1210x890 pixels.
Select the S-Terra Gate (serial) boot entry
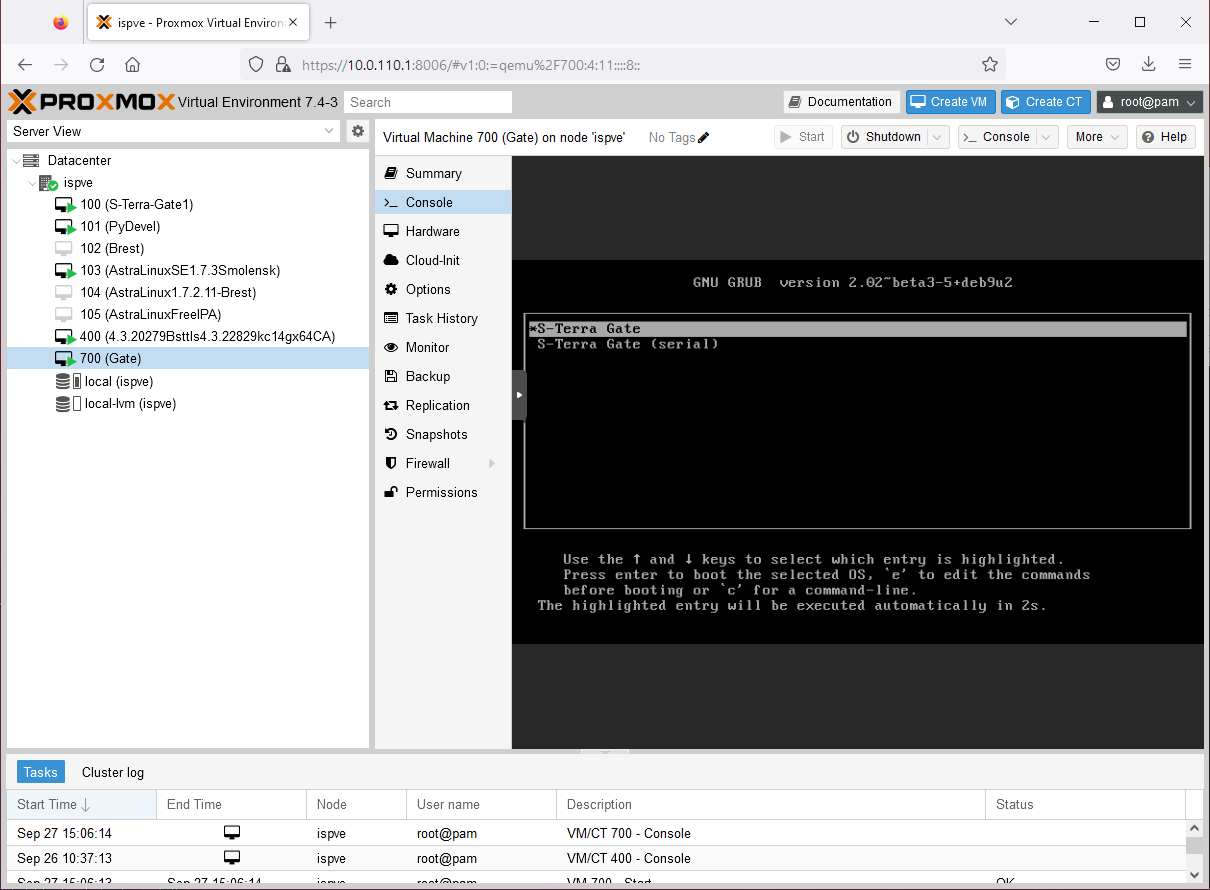[x=628, y=344]
